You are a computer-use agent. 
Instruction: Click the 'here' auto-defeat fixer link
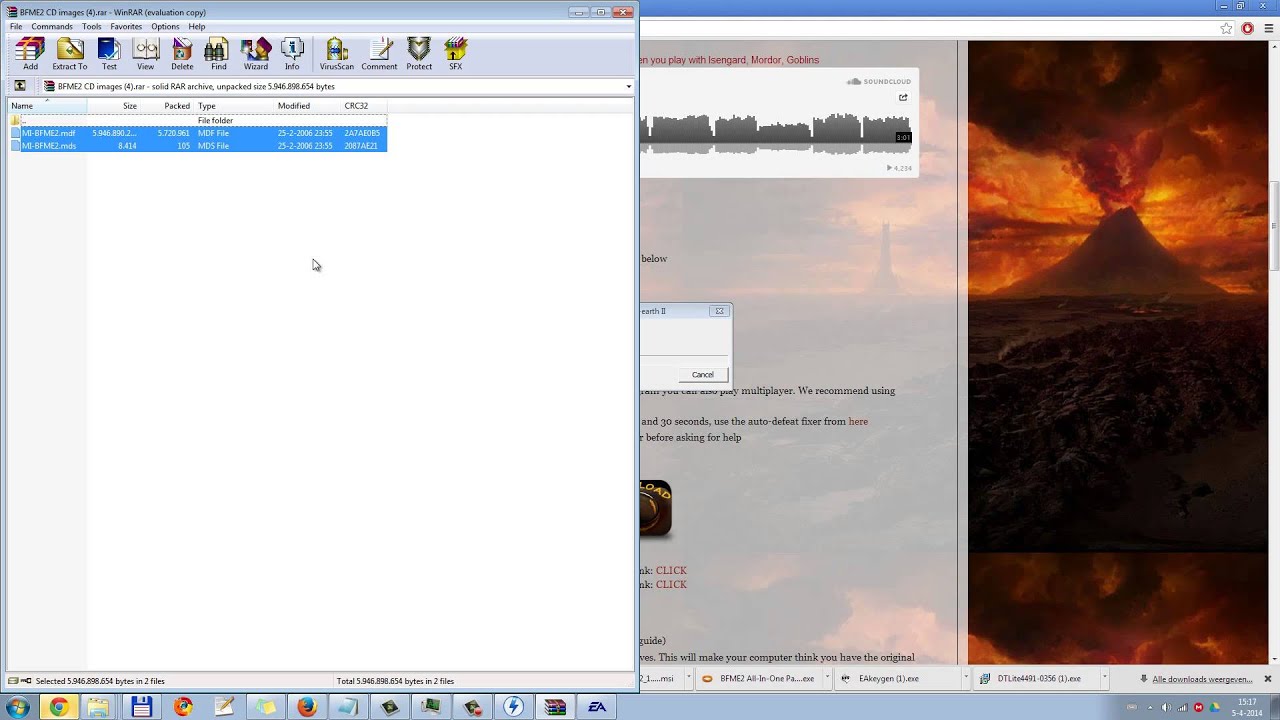coord(858,421)
